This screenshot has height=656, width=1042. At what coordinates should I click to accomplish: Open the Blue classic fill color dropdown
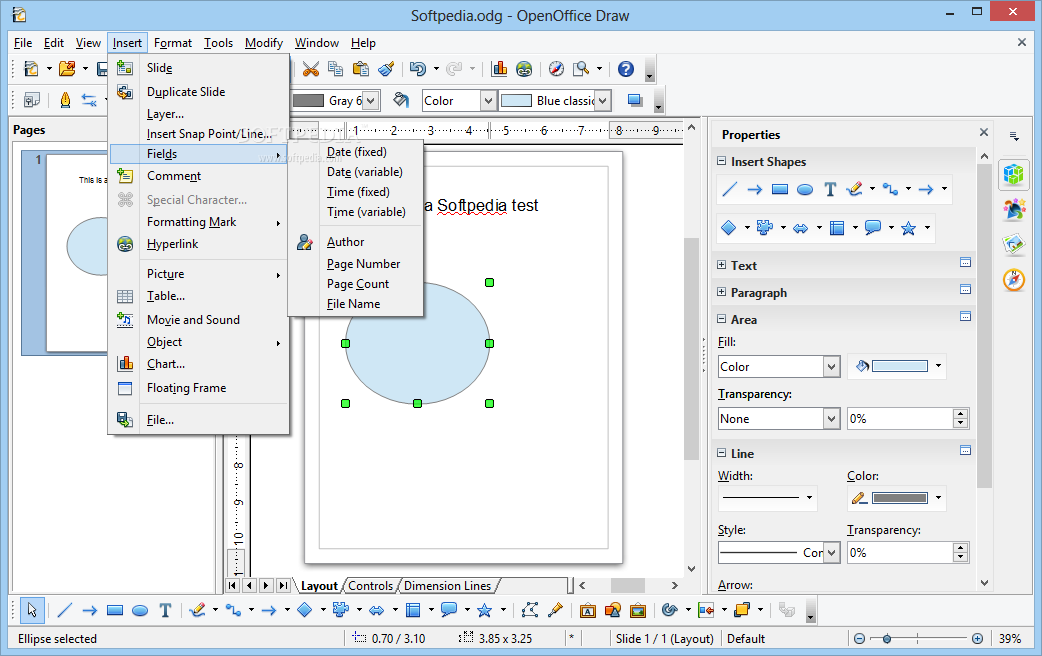603,101
